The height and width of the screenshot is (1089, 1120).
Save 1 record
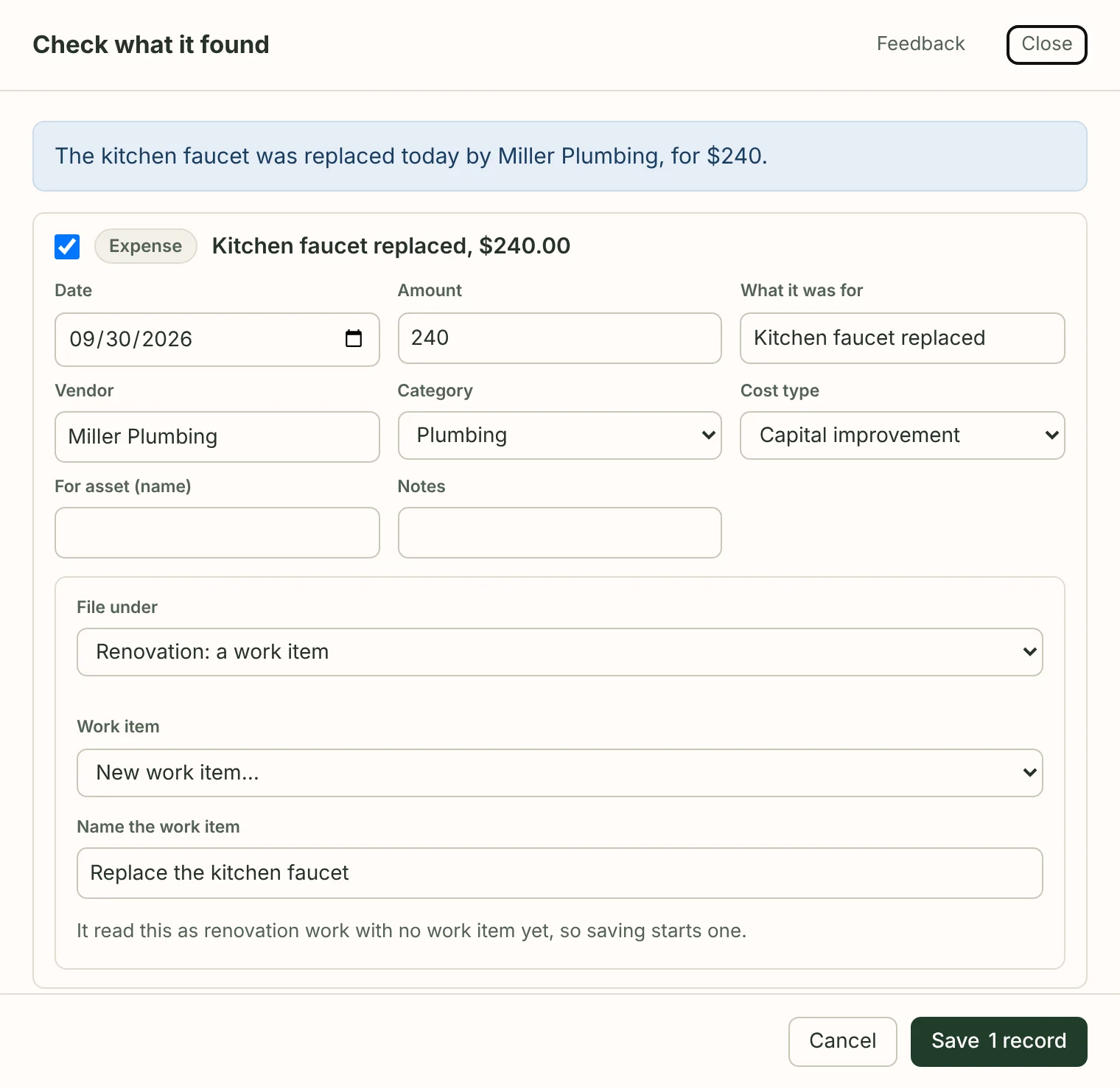pos(998,1041)
